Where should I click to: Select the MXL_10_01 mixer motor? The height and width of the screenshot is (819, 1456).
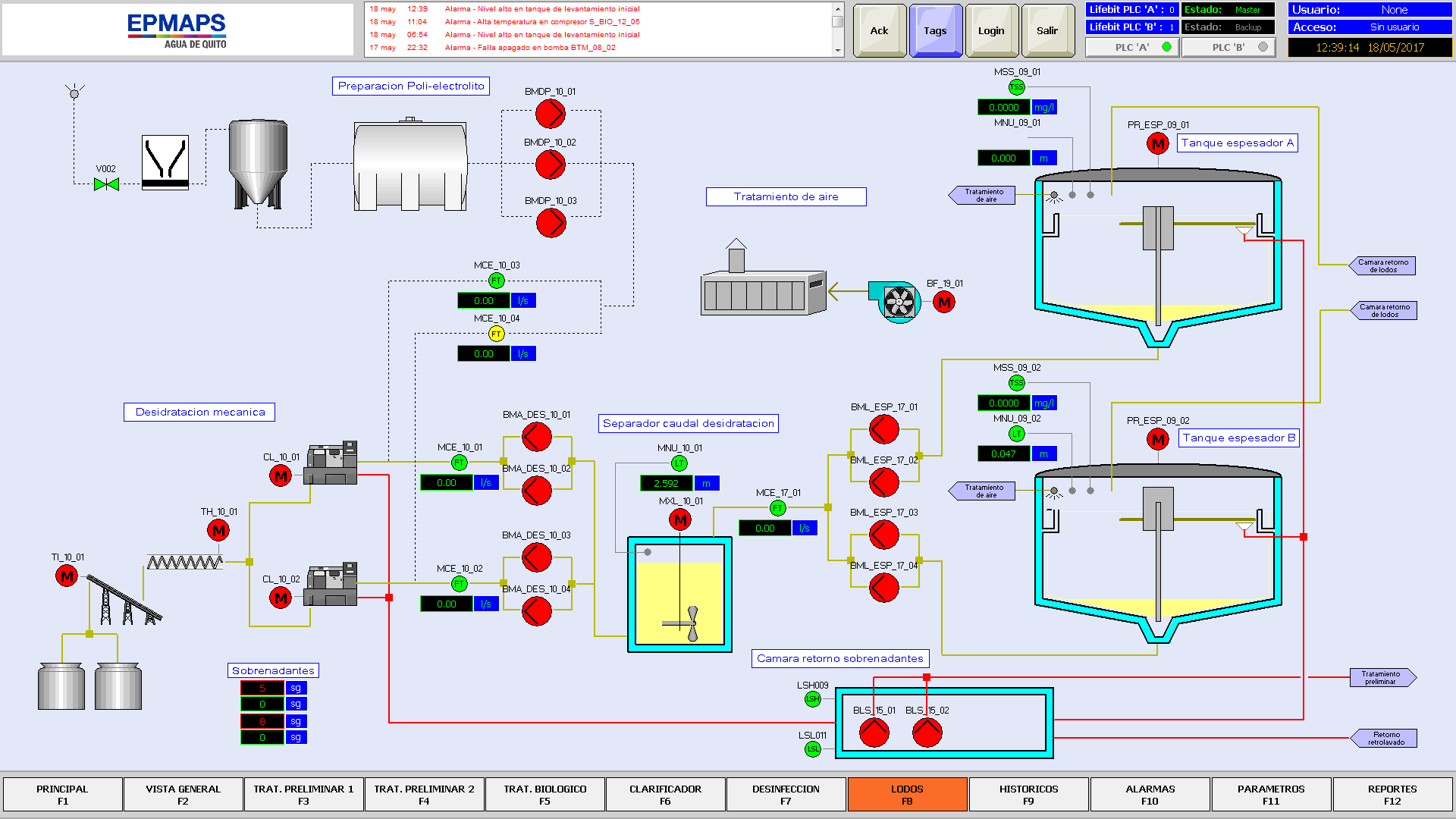(x=680, y=520)
